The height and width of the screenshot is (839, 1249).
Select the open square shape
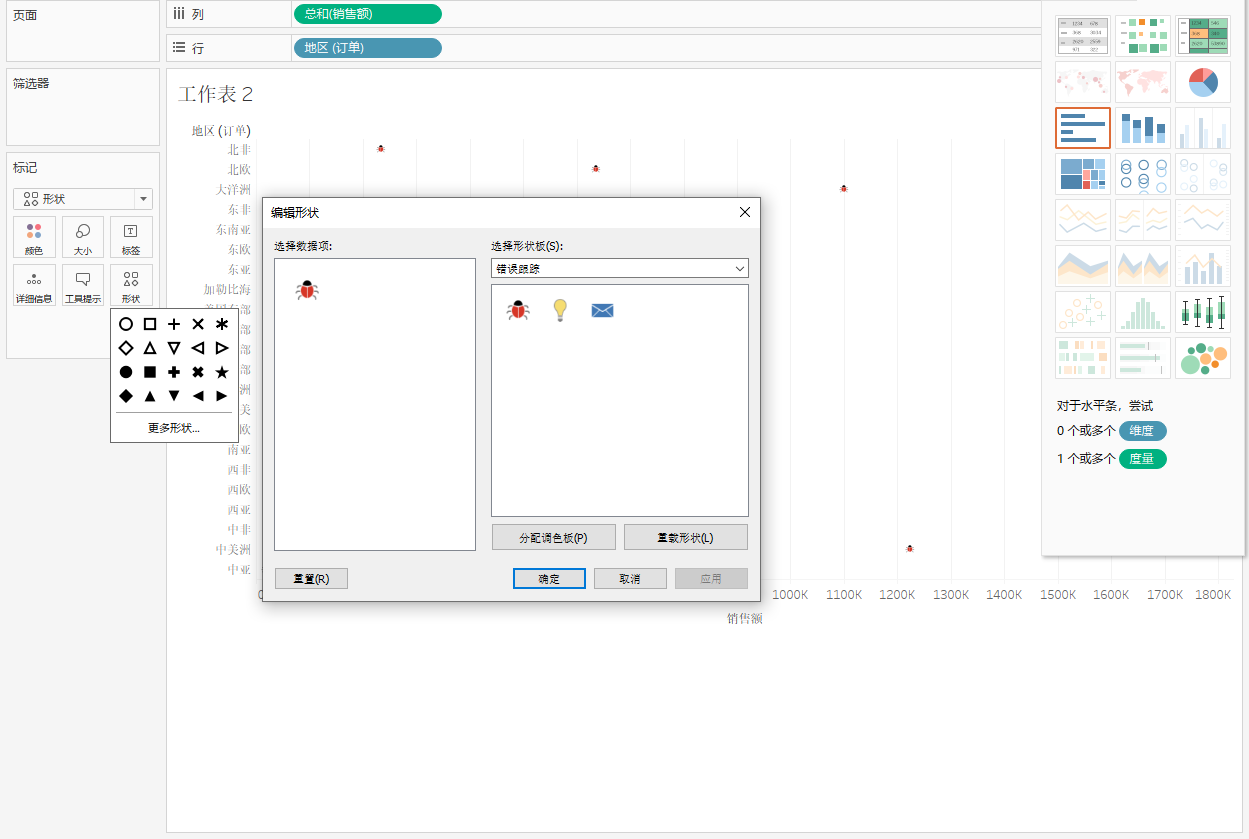pyautogui.click(x=150, y=324)
